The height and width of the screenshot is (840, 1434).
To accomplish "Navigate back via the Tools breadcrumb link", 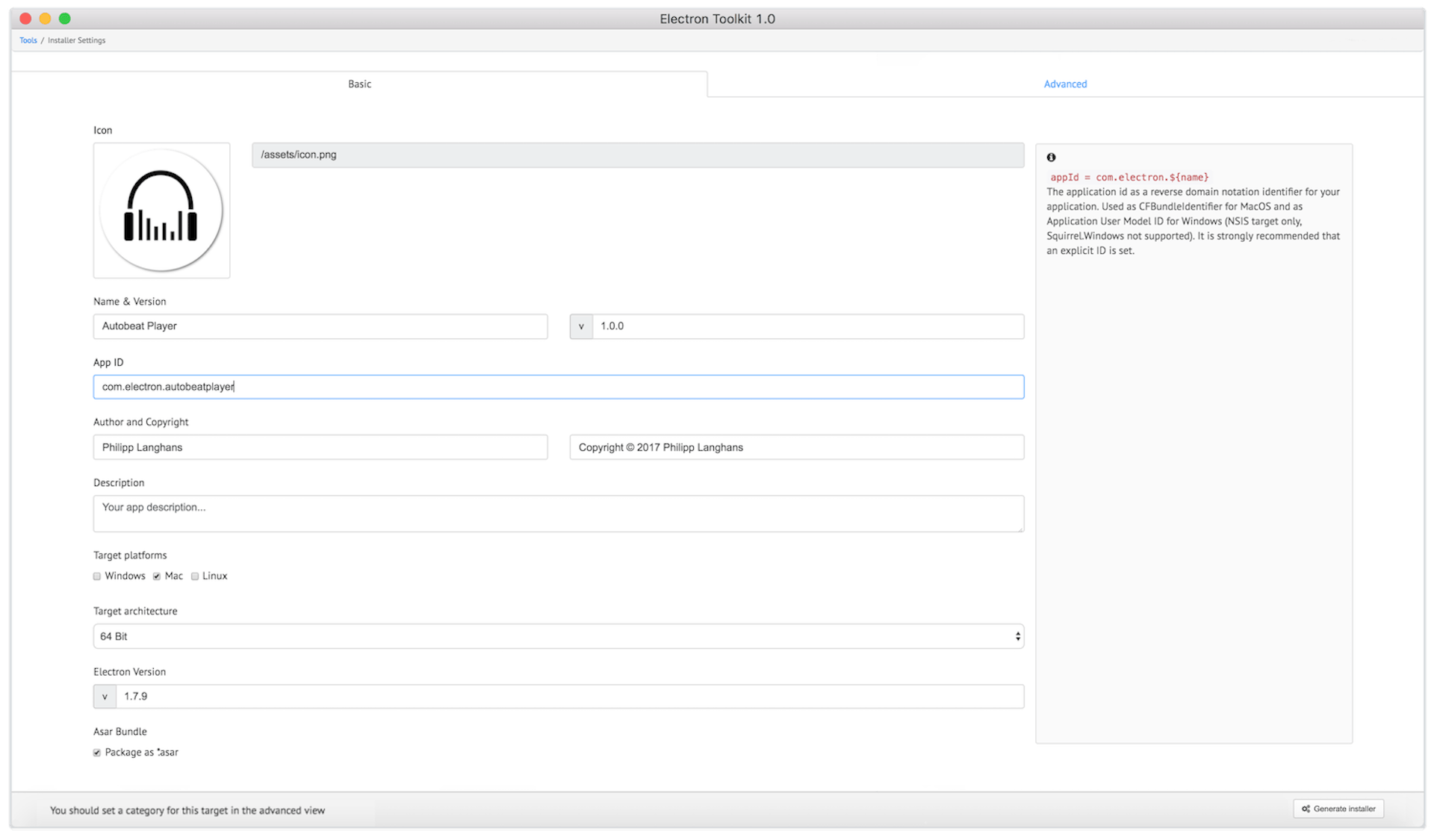I will 28,40.
